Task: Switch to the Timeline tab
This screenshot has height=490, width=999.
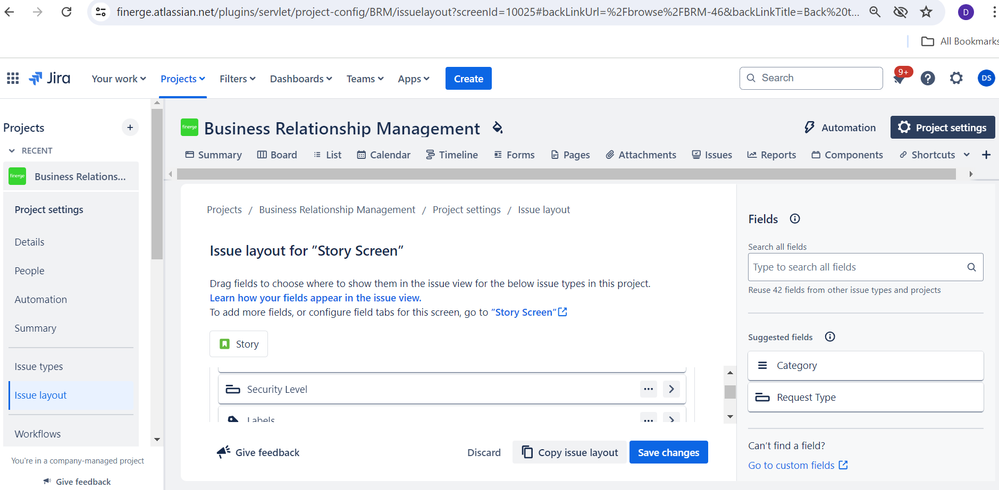Action: click(452, 155)
